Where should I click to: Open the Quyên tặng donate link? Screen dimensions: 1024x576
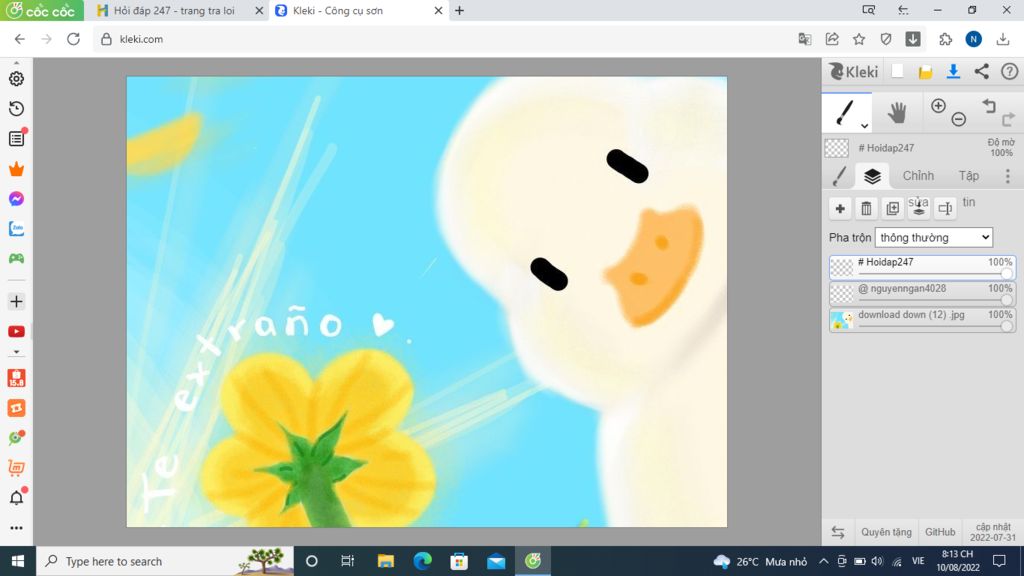[x=886, y=532]
